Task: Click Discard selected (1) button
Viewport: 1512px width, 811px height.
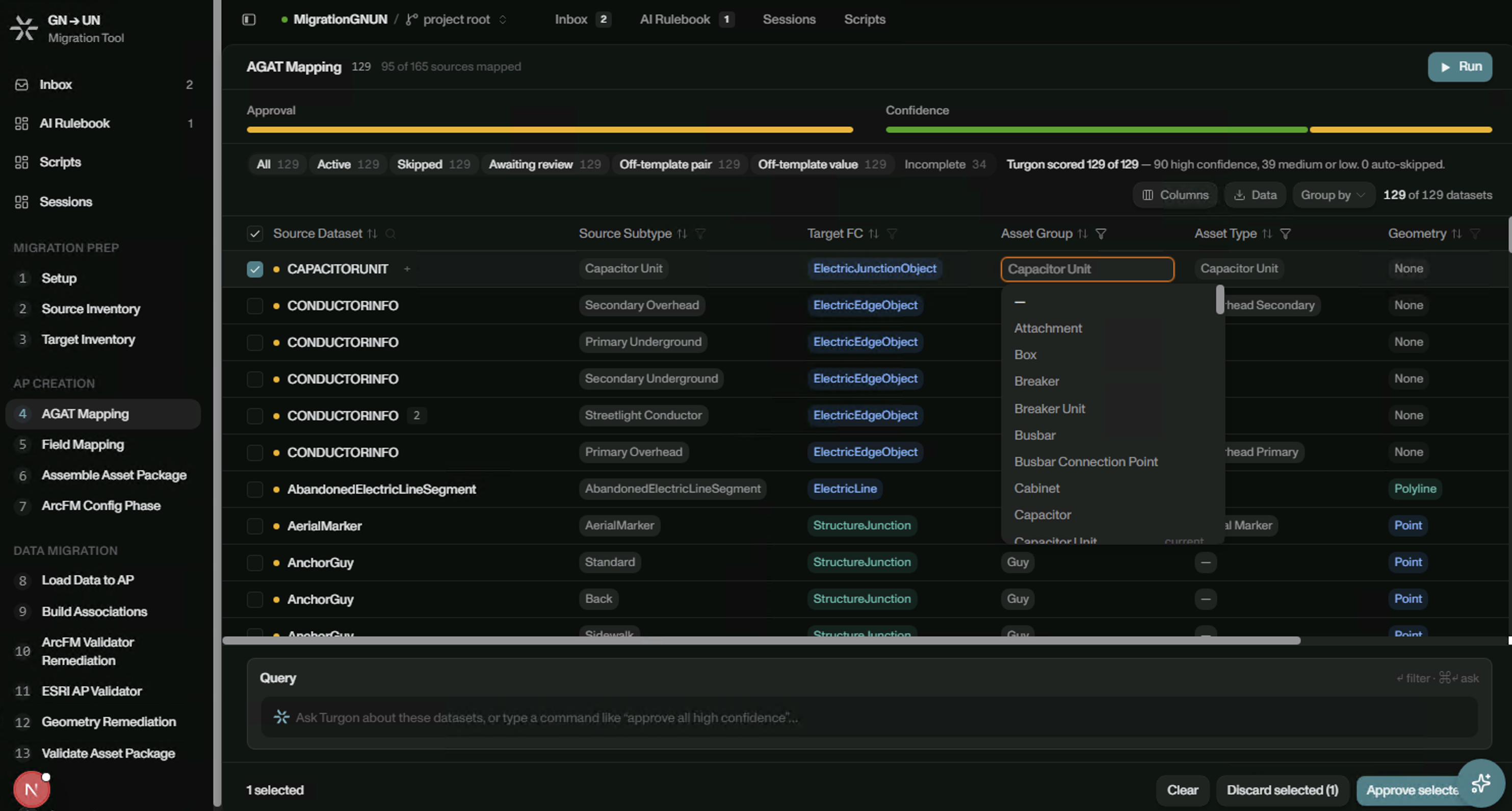Action: pos(1283,790)
